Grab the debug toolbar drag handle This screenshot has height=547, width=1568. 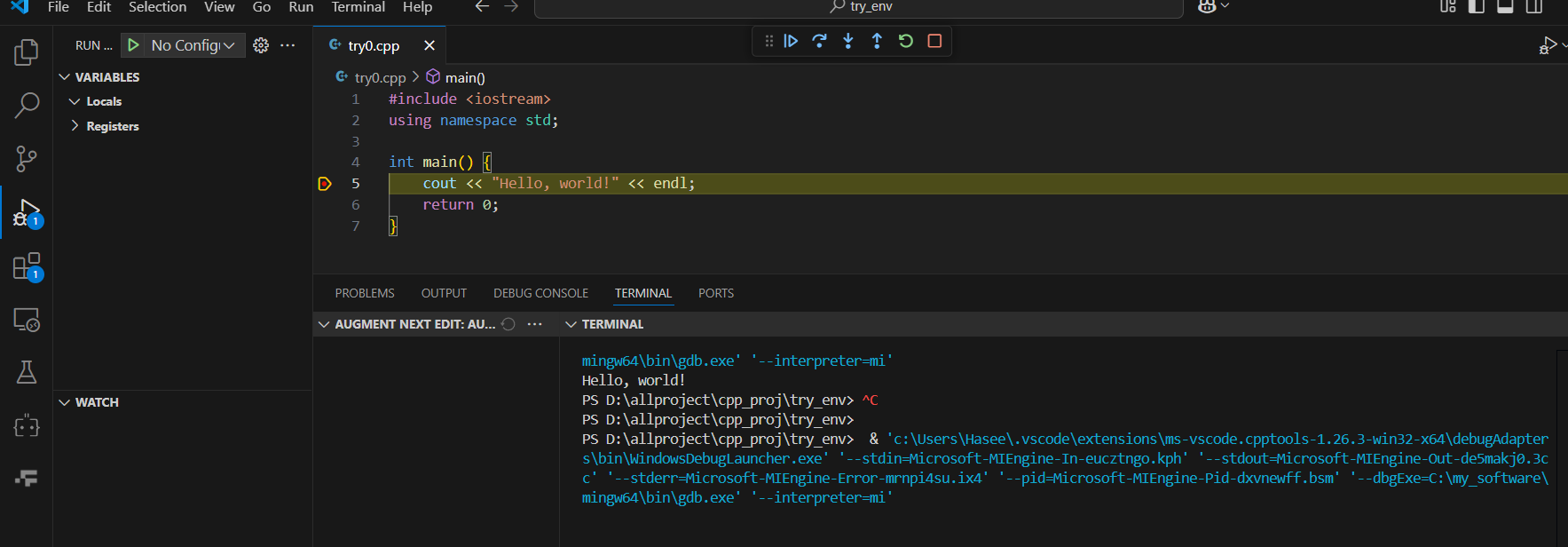768,41
